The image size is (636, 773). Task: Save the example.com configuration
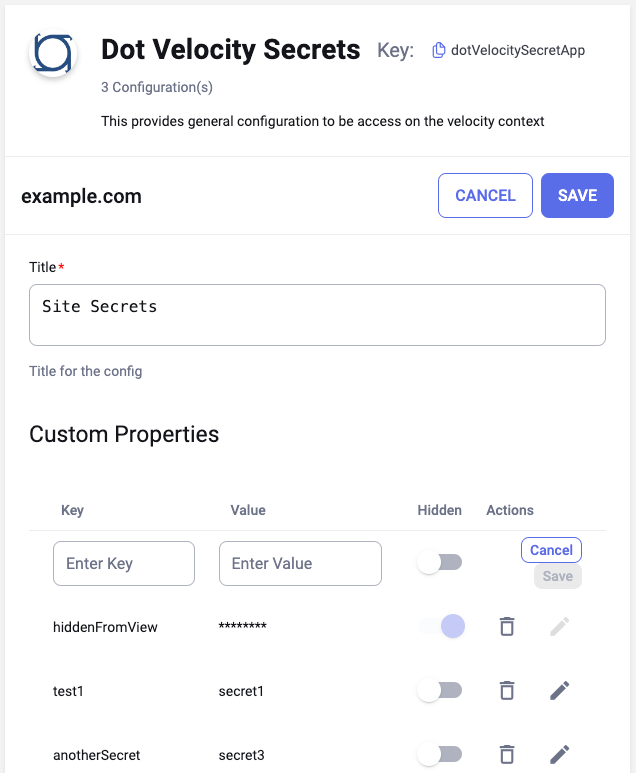coord(577,195)
